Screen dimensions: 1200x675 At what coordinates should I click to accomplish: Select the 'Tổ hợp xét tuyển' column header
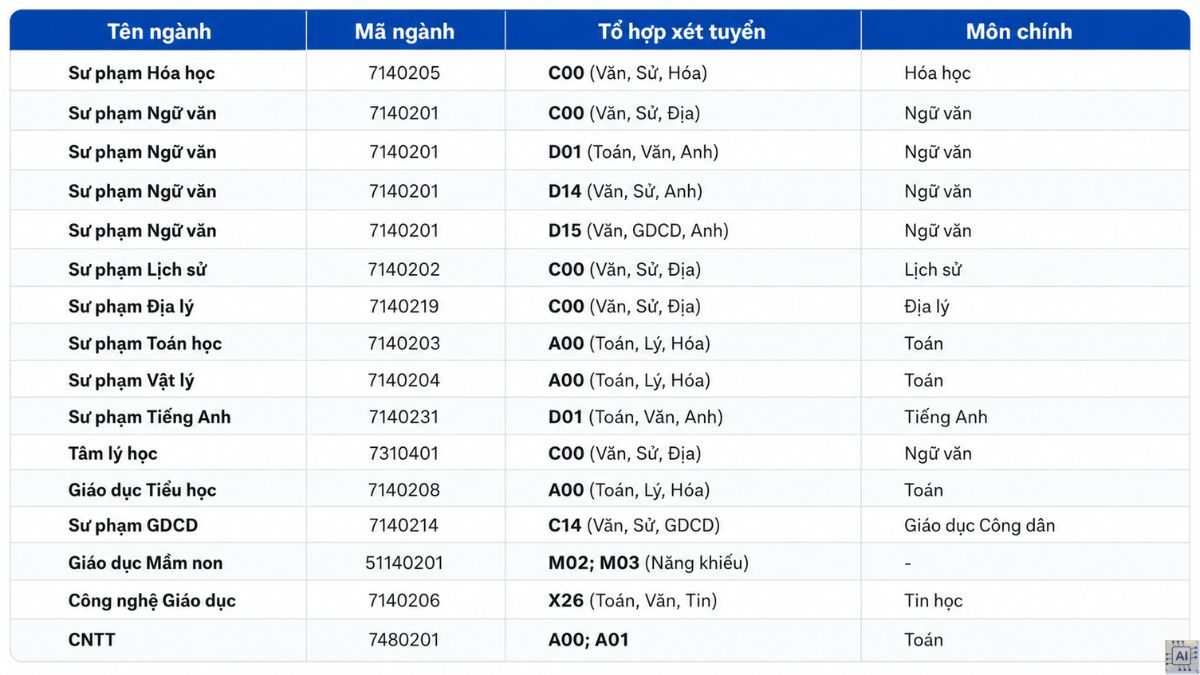pyautogui.click(x=682, y=31)
